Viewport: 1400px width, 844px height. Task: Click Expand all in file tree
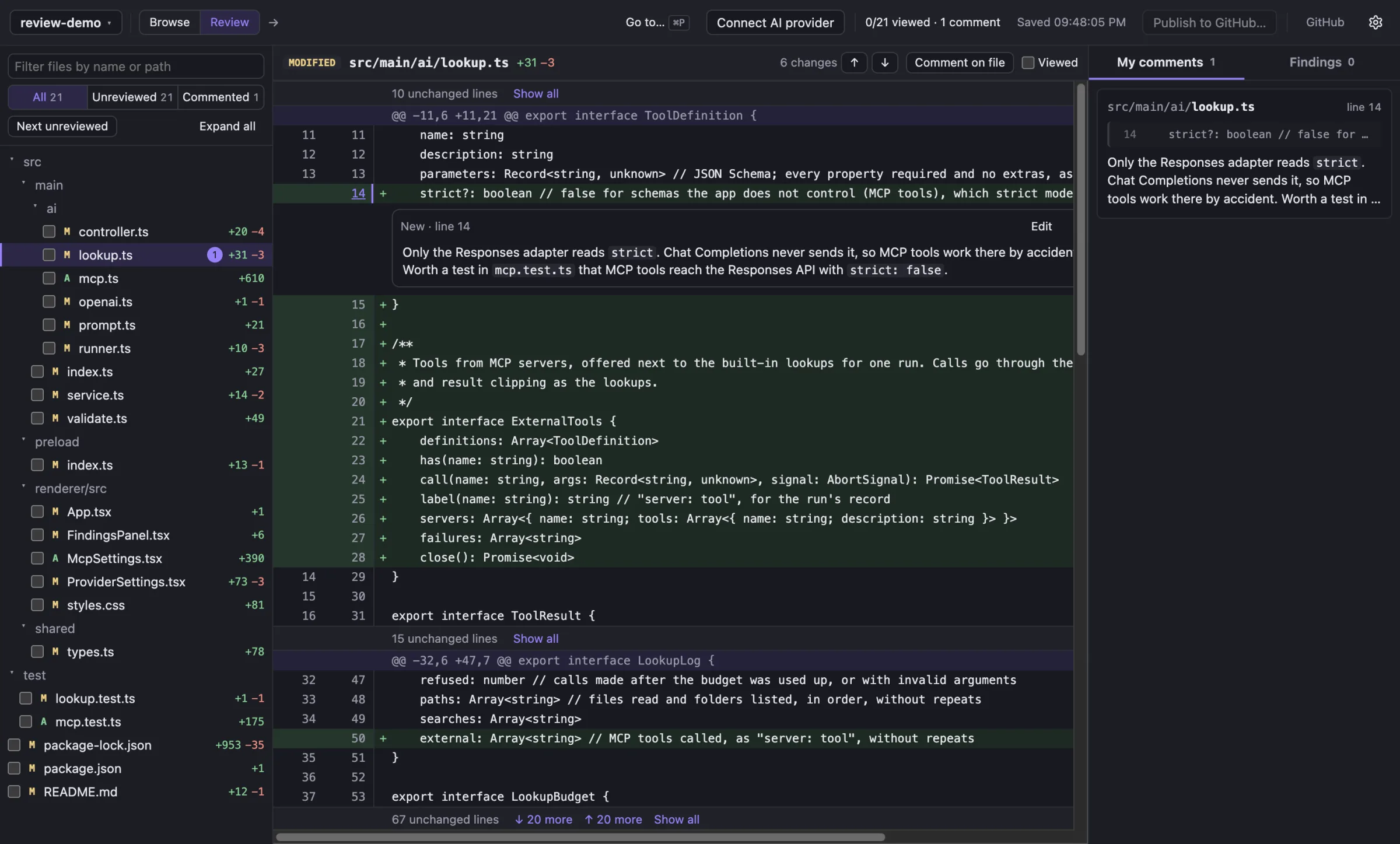[x=227, y=126]
